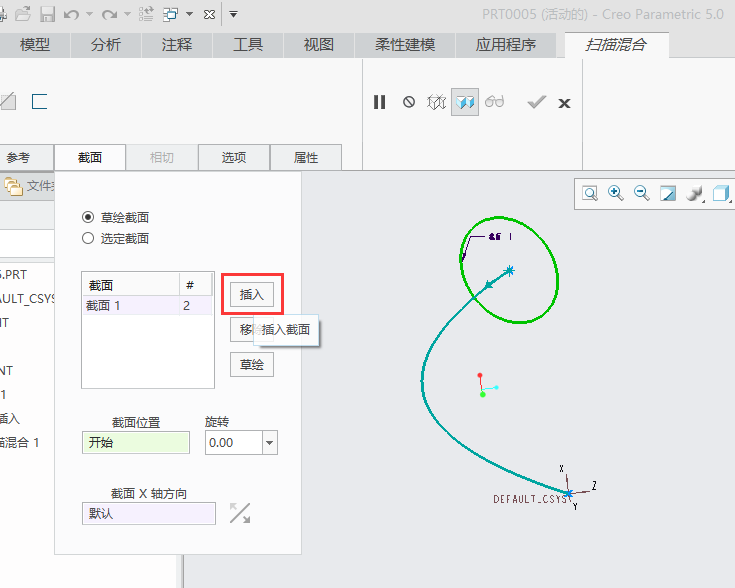The height and width of the screenshot is (588, 735).
Task: Toggle the Create Thin Feature icon
Action: (39, 102)
